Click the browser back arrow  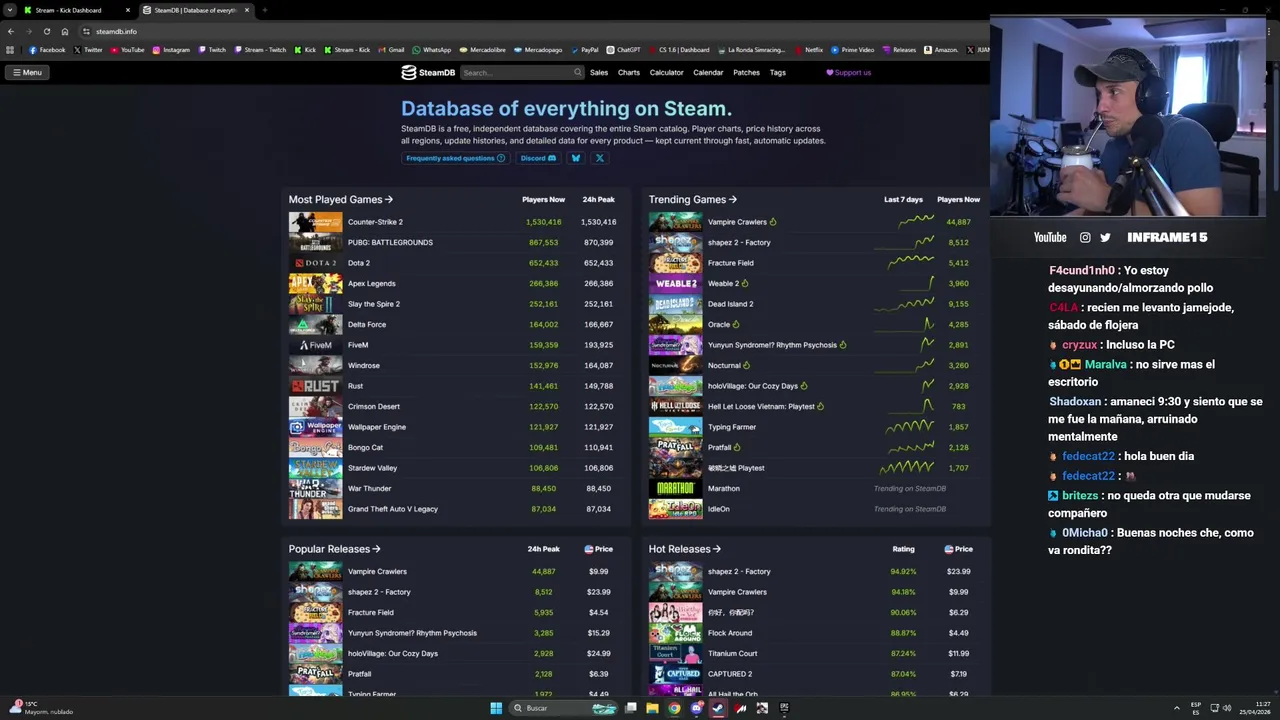click(x=11, y=31)
